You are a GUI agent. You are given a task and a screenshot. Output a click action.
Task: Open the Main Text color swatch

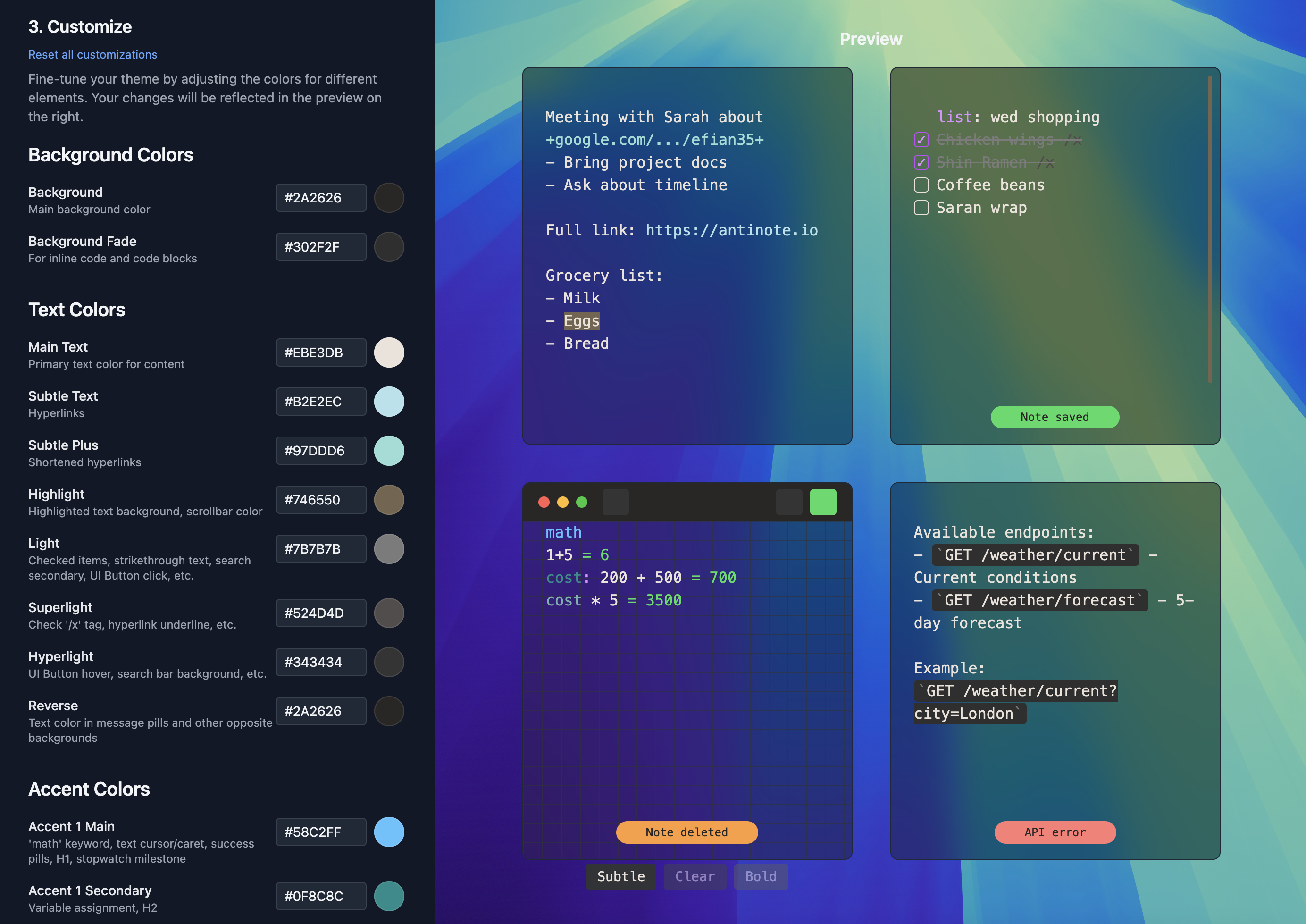pyautogui.click(x=388, y=352)
